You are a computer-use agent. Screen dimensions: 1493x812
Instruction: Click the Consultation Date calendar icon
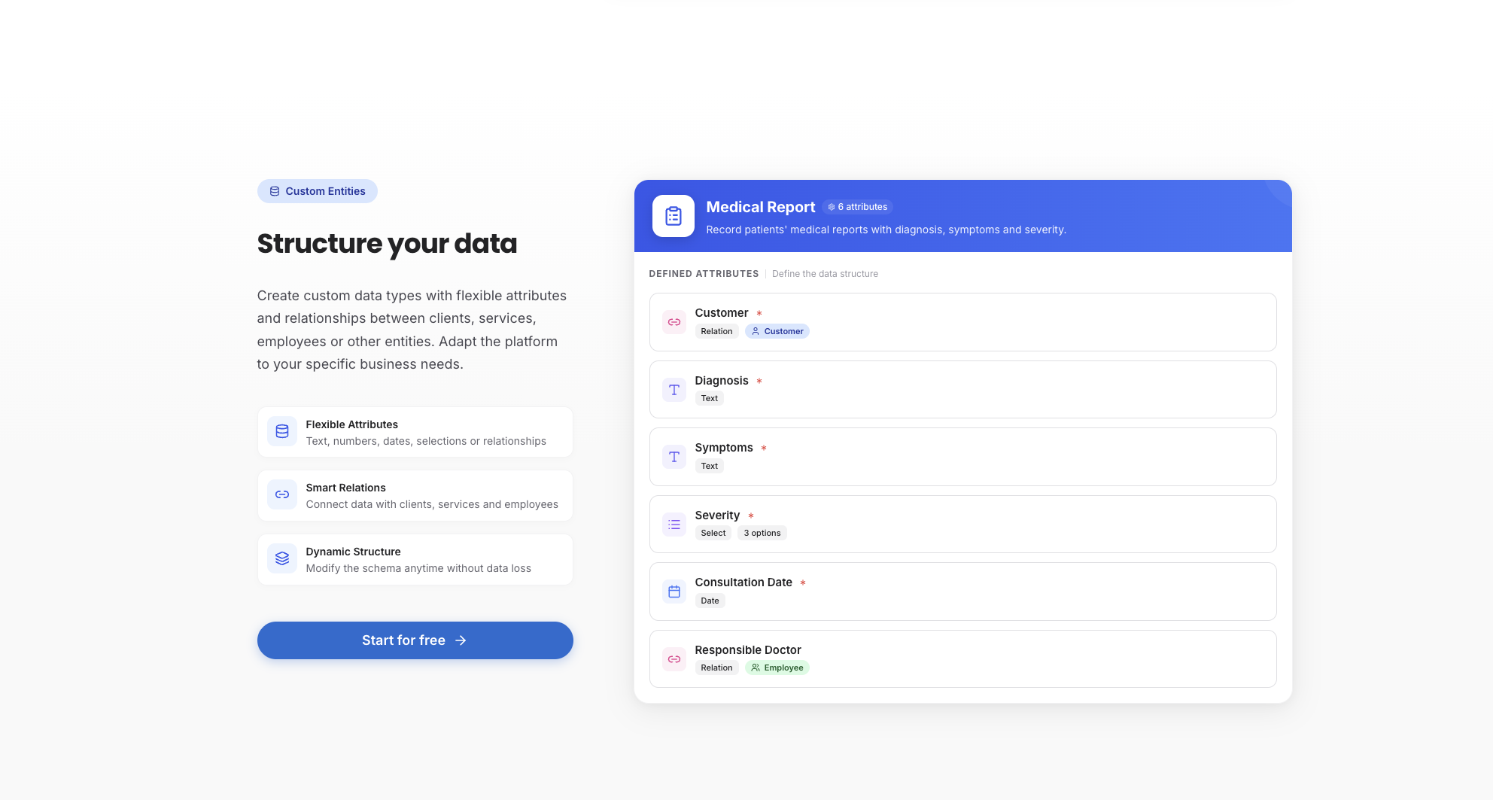[x=674, y=592]
